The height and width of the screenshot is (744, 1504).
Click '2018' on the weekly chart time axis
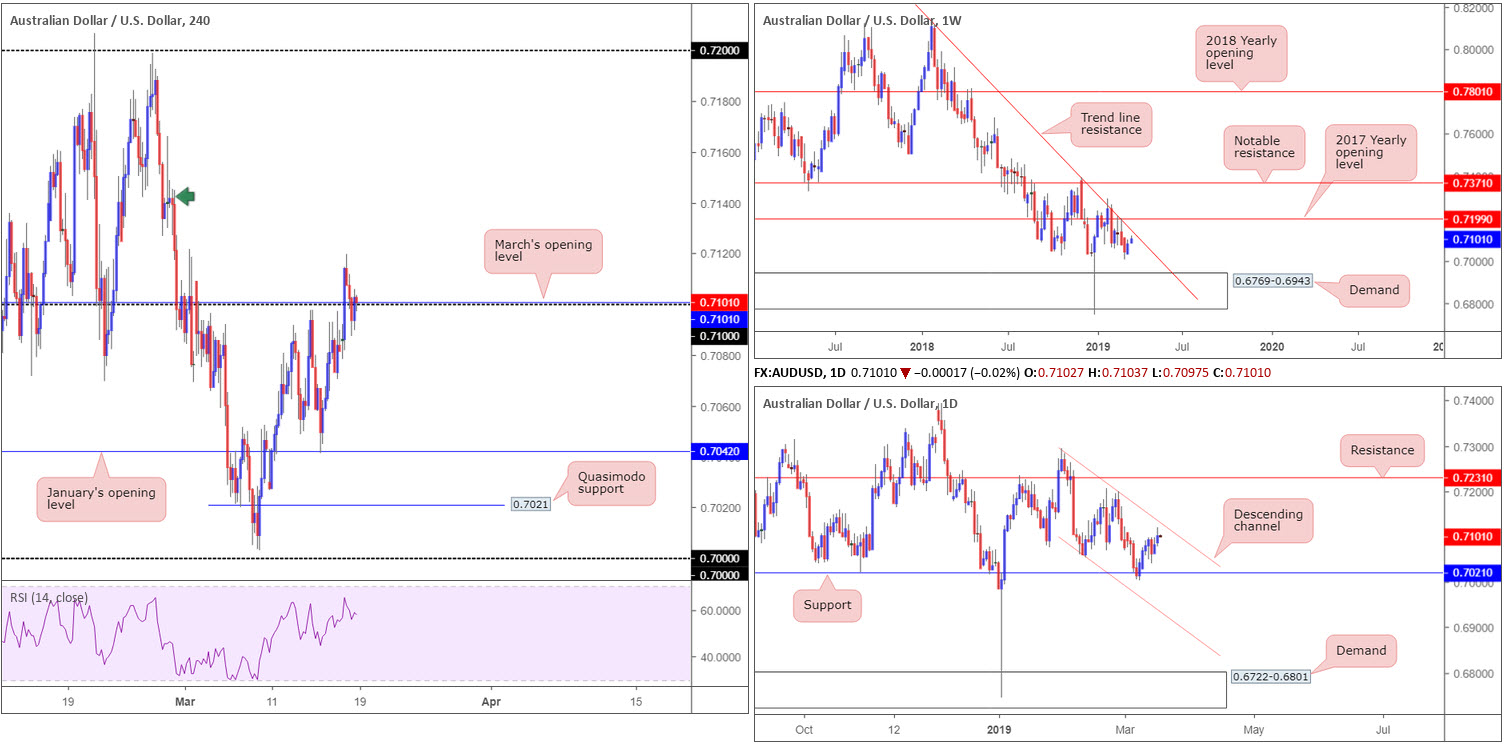922,346
